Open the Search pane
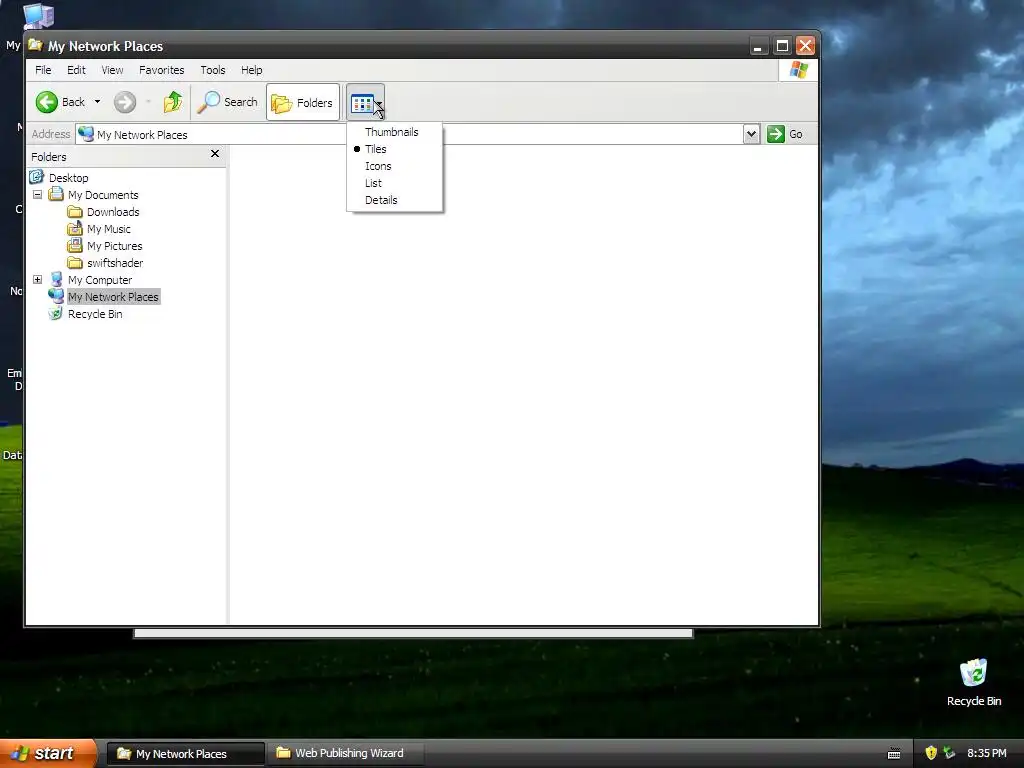Viewport: 1024px width, 768px height. [227, 102]
